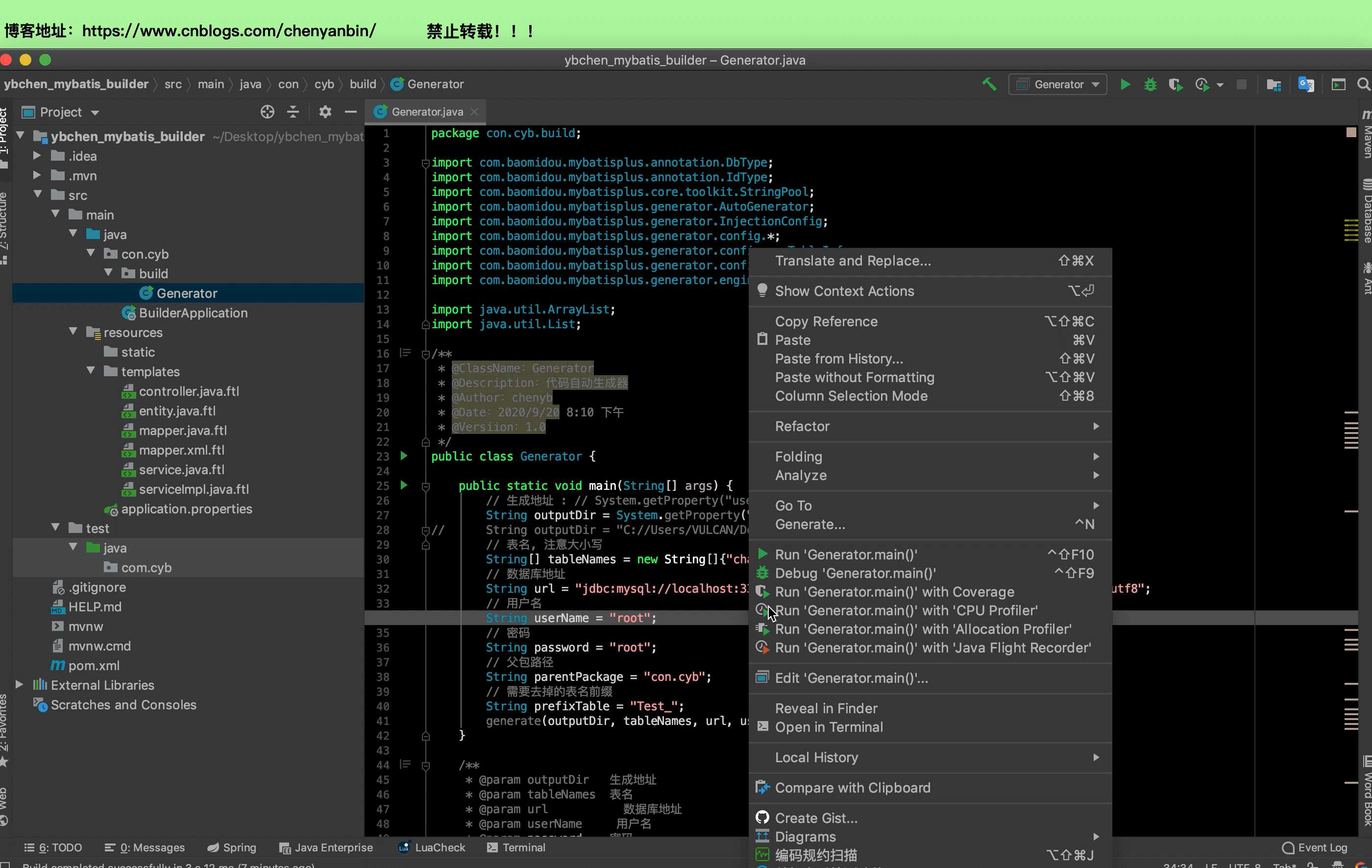The image size is (1372, 868).
Task: Click the Stop square icon in toolbar
Action: click(1242, 84)
